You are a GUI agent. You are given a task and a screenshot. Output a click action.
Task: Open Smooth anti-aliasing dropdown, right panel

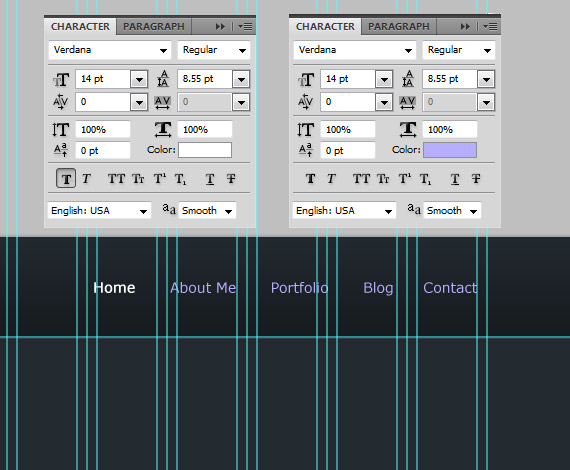452,210
